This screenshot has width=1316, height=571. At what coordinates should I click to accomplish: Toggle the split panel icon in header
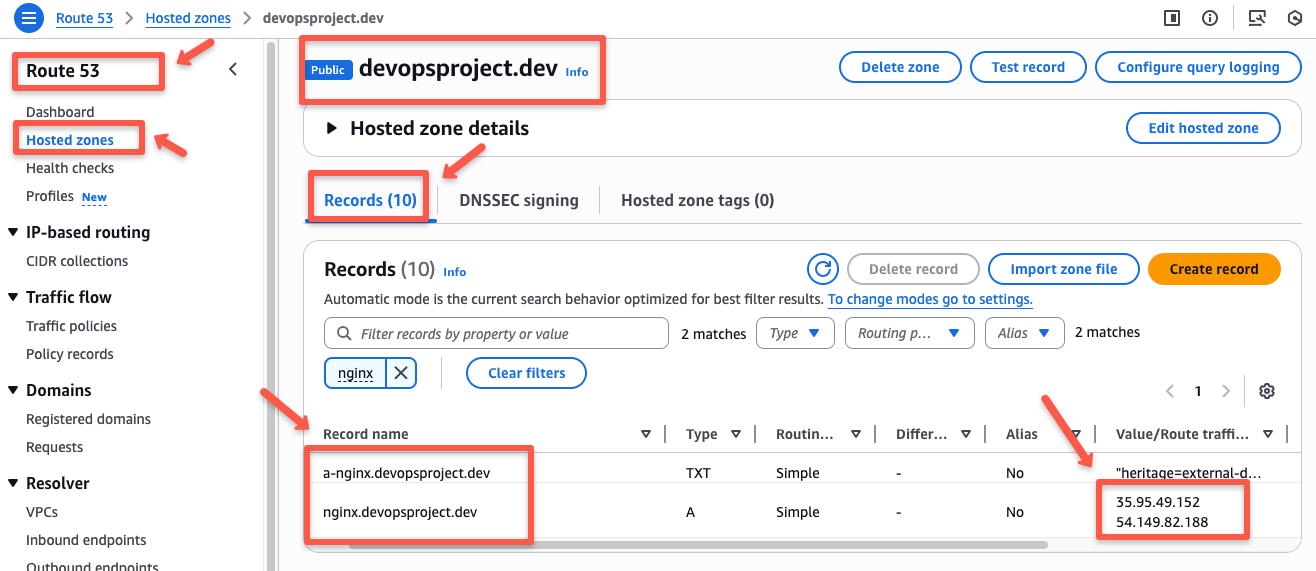tap(1172, 18)
